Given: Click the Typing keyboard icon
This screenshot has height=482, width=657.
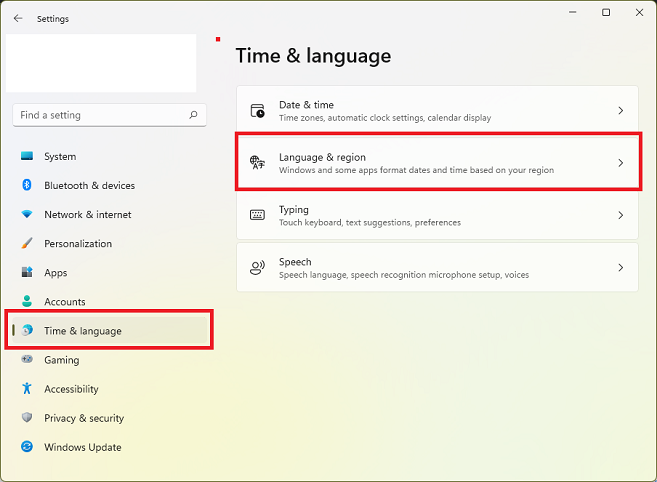Looking at the screenshot, I should 257,215.
